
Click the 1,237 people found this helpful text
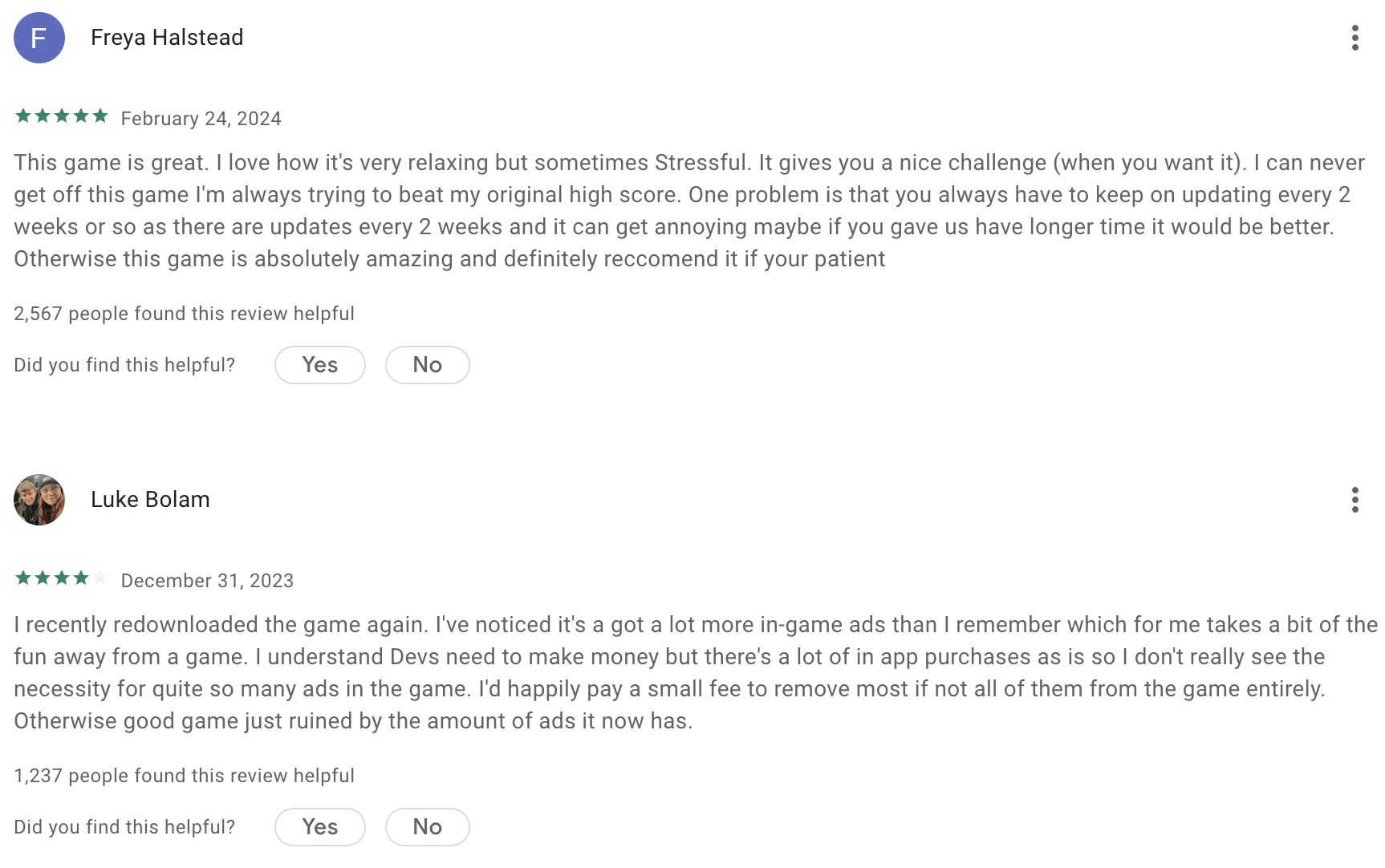pos(184,776)
